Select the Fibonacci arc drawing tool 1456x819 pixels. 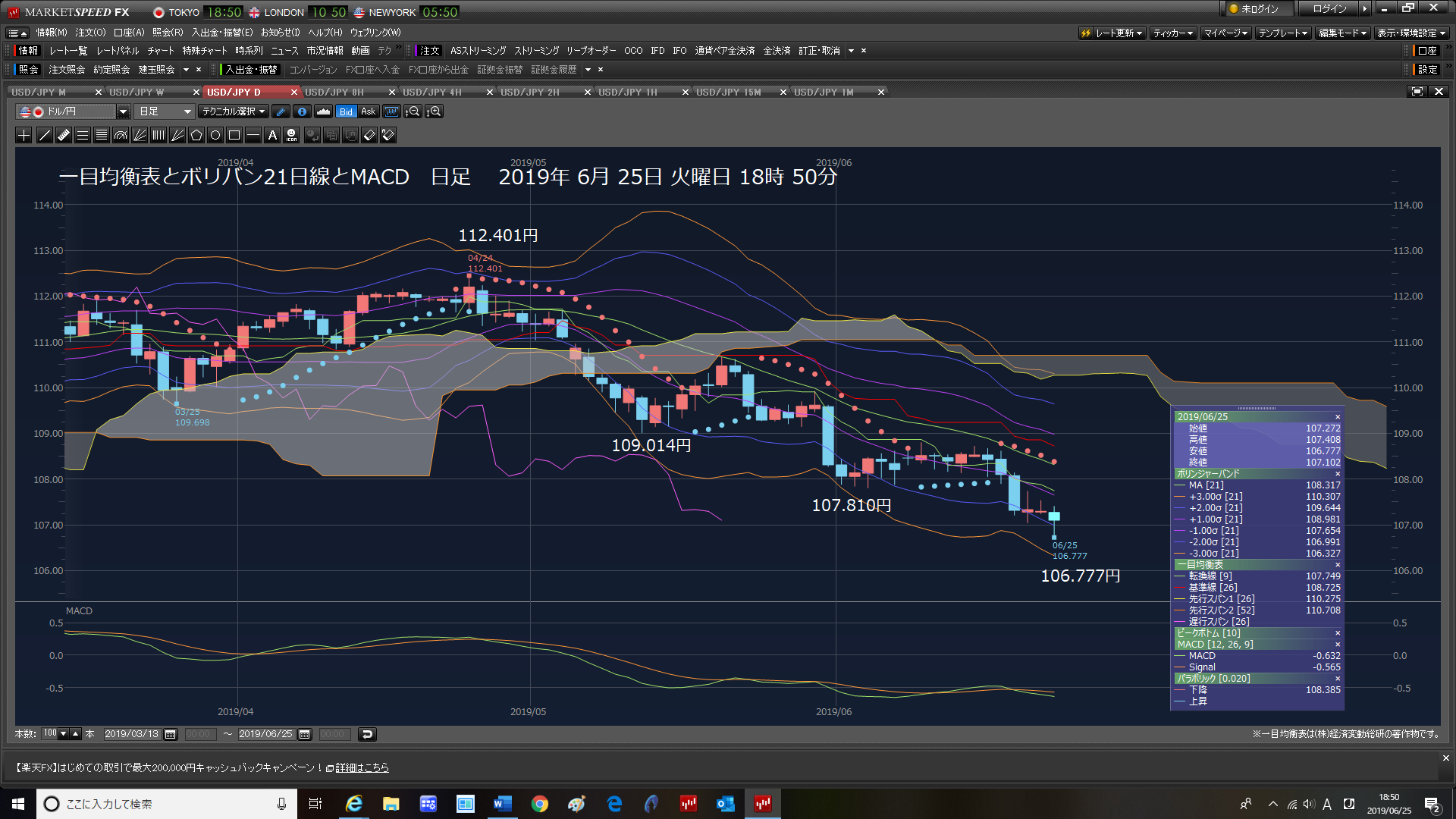point(121,135)
